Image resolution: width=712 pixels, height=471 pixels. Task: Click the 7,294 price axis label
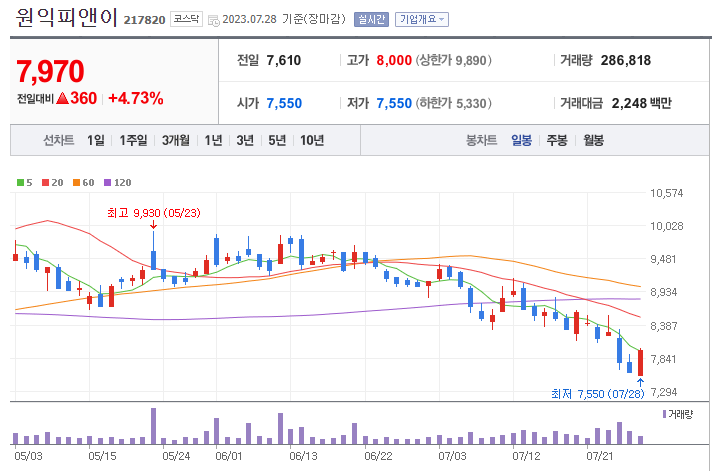[664, 392]
